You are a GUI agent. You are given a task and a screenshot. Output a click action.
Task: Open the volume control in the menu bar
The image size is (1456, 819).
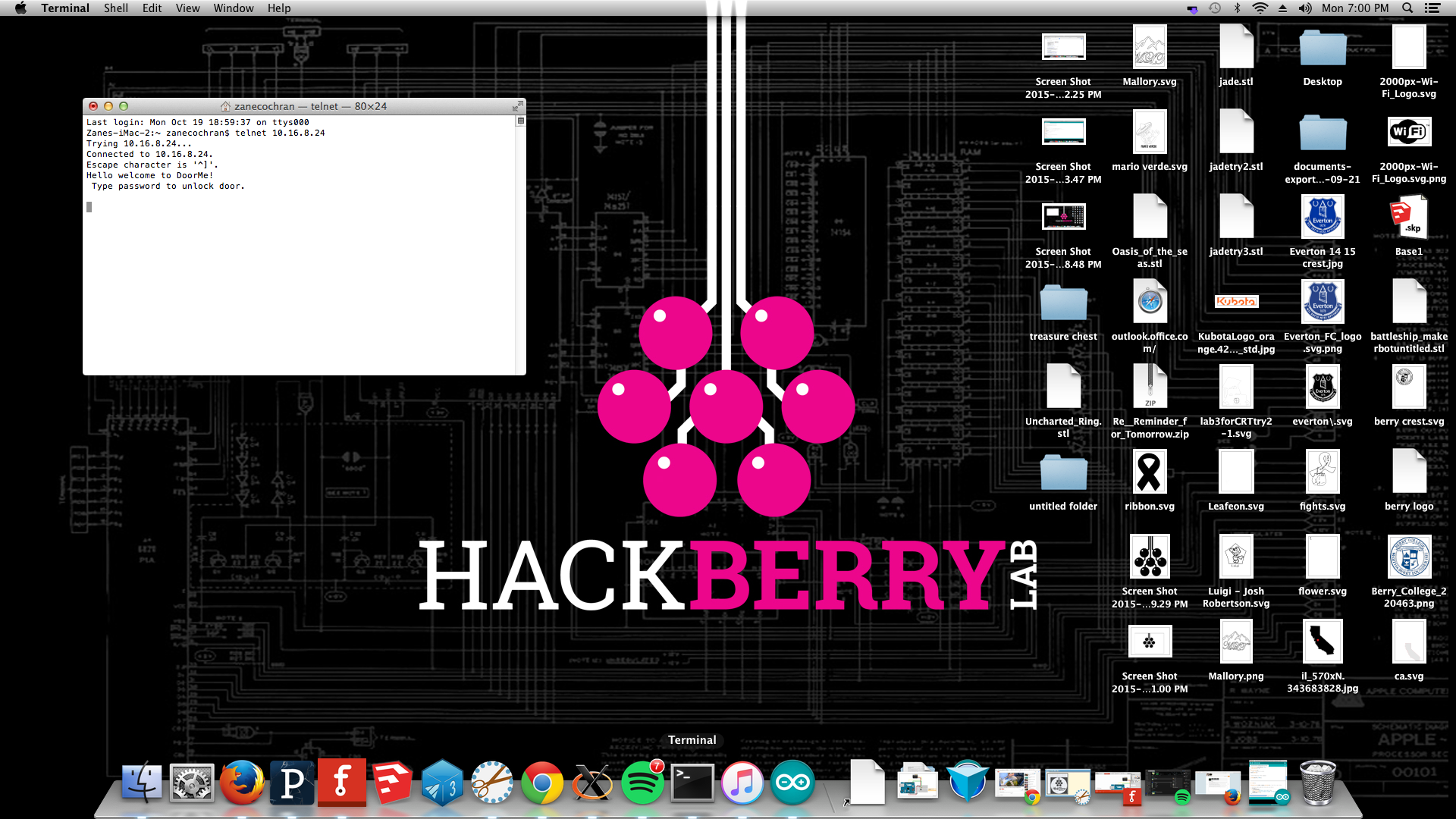(x=1305, y=8)
